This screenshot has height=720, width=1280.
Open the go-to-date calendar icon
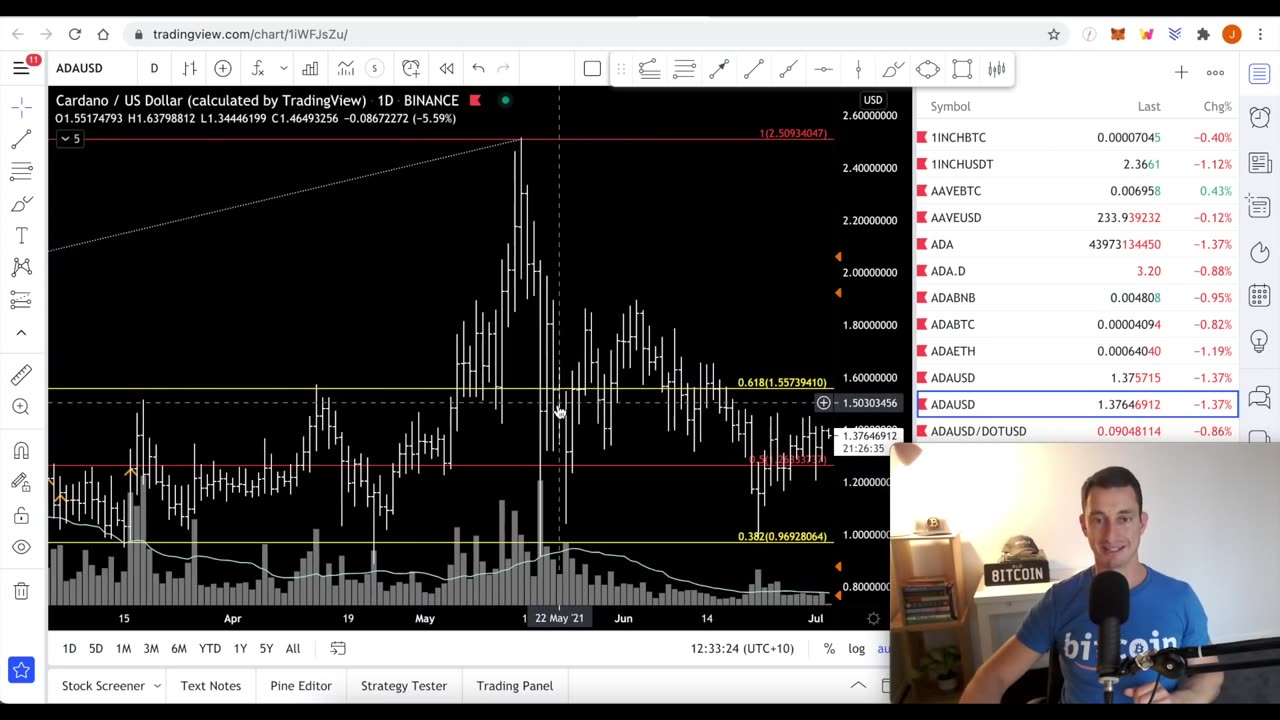[338, 649]
